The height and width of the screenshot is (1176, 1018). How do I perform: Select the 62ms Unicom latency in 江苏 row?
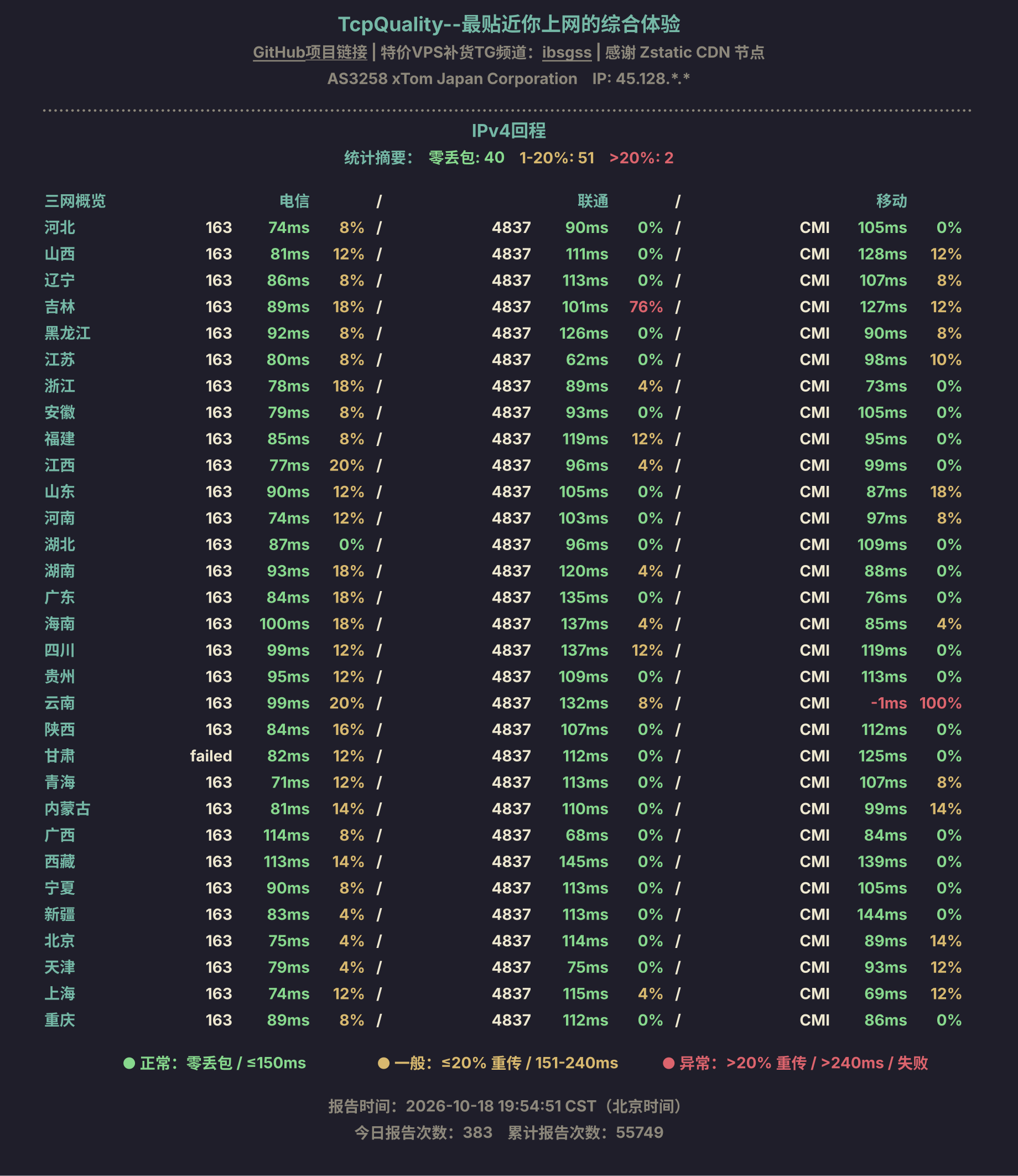pyautogui.click(x=587, y=360)
